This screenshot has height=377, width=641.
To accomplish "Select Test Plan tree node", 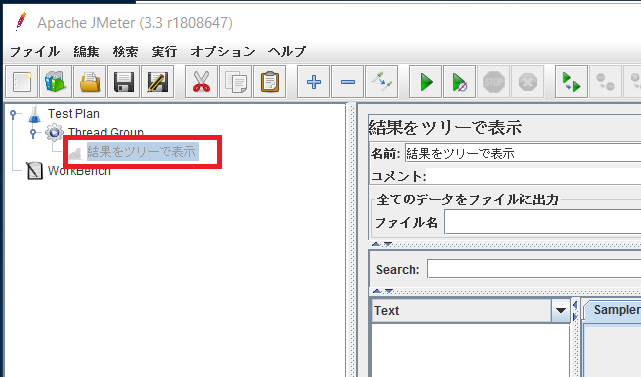I will coord(74,114).
